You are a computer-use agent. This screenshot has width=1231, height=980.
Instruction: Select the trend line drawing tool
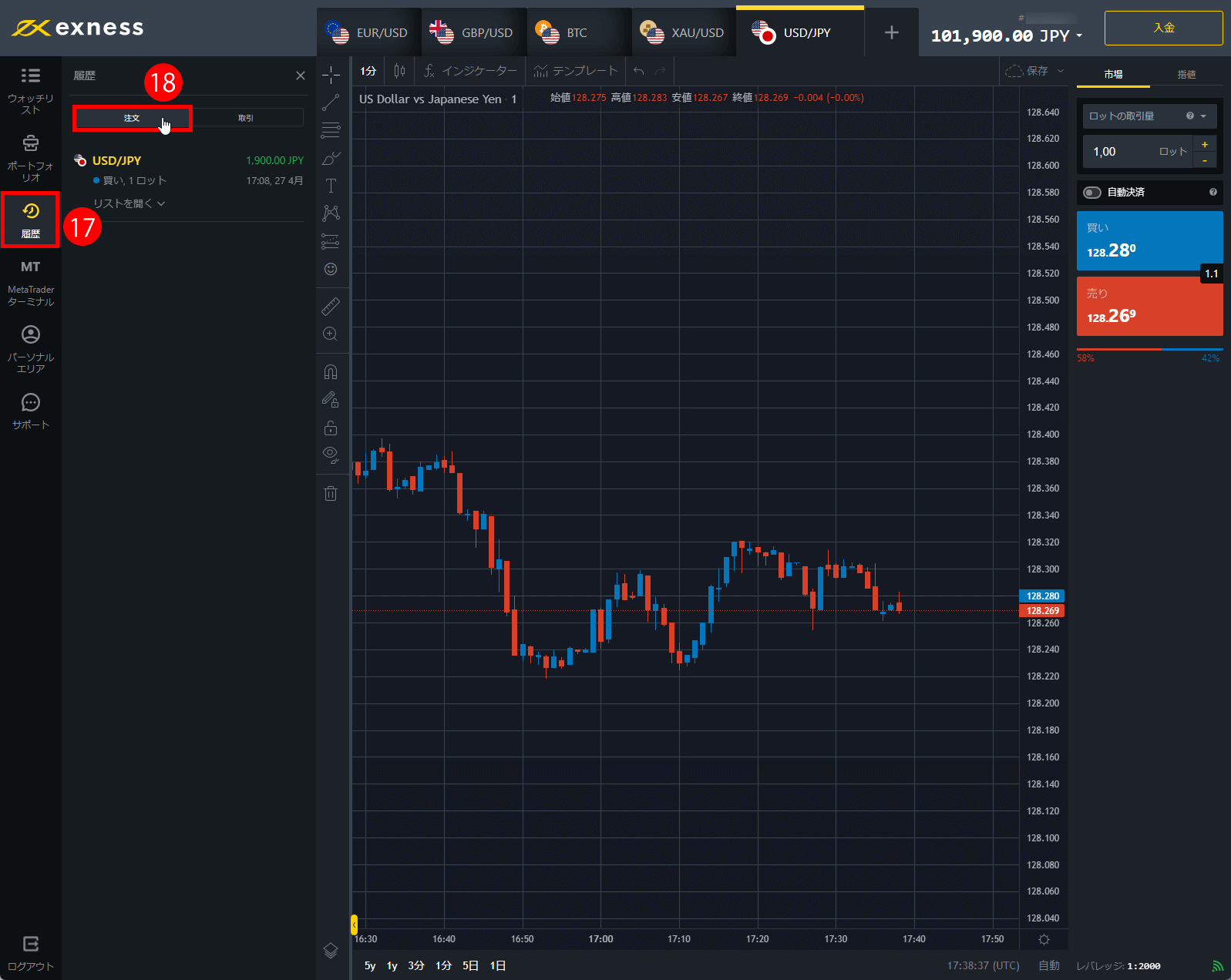point(331,102)
